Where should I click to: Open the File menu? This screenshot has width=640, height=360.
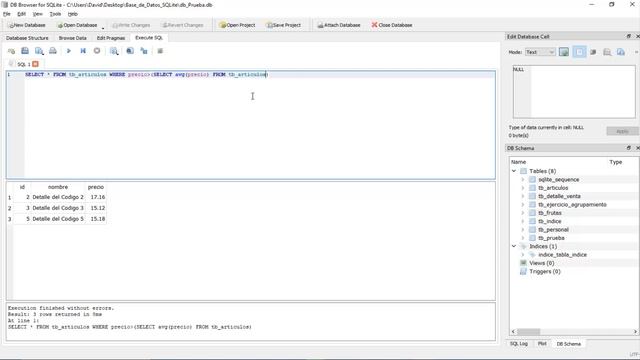pos(7,14)
